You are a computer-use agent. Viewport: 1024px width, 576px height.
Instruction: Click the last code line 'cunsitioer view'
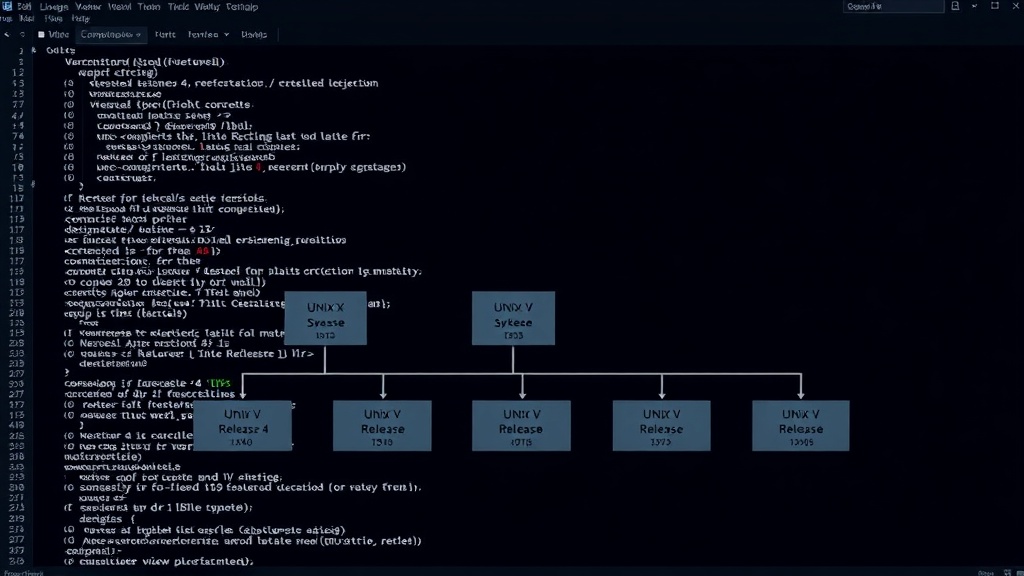pos(159,561)
